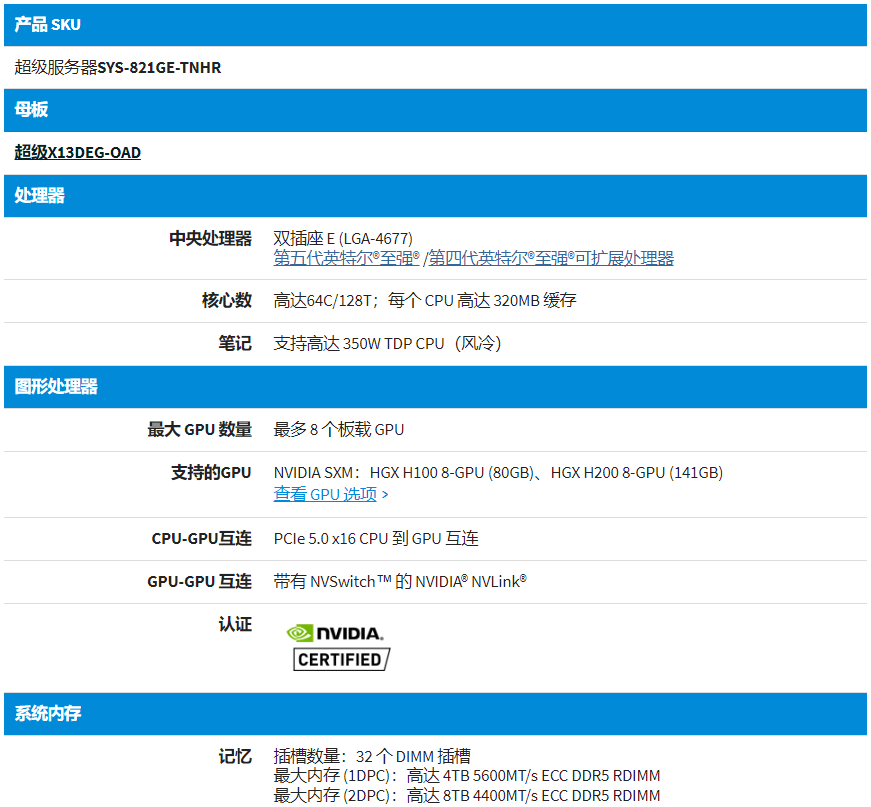This screenshot has height=807, width=871.
Task: Click the 中央处理器 row label
Action: click(x=211, y=238)
